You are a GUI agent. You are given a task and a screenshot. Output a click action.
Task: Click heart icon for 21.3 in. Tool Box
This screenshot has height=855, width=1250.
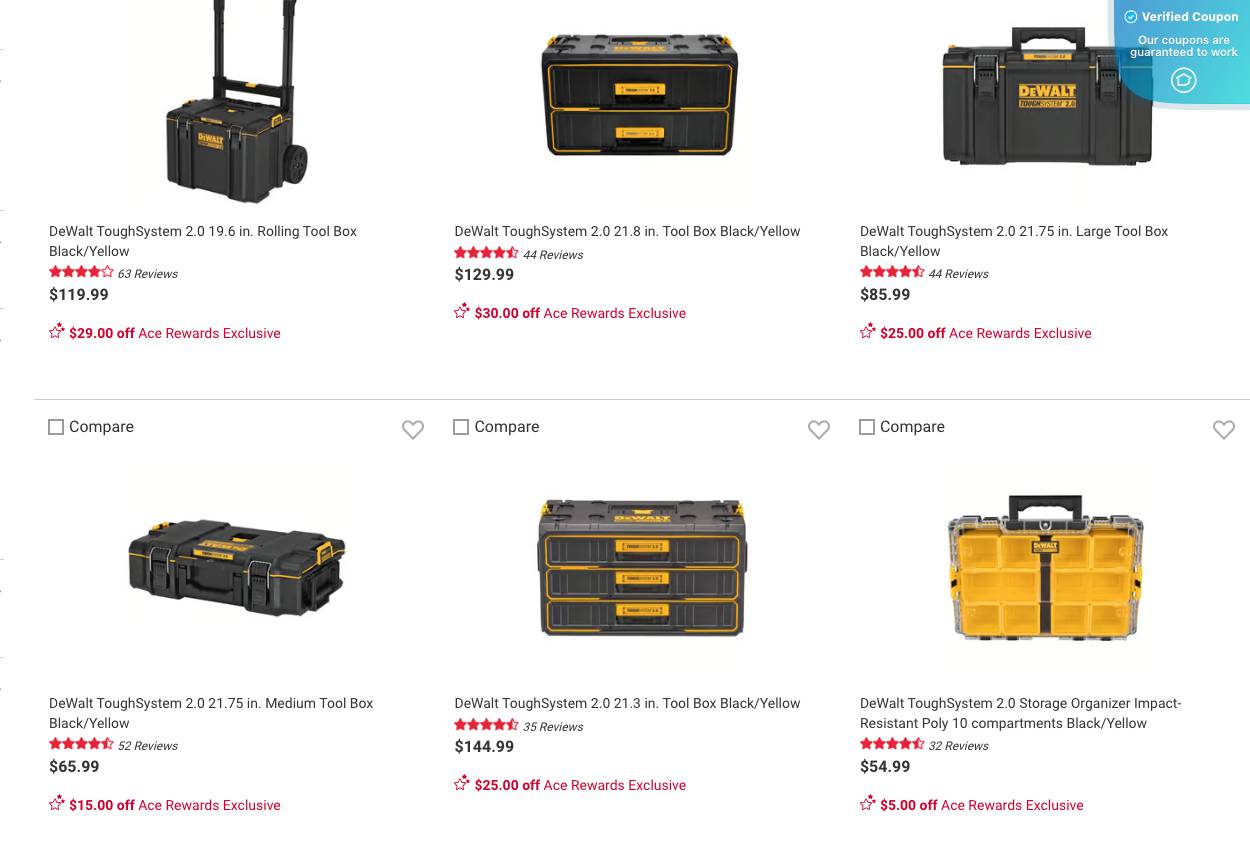click(x=819, y=429)
